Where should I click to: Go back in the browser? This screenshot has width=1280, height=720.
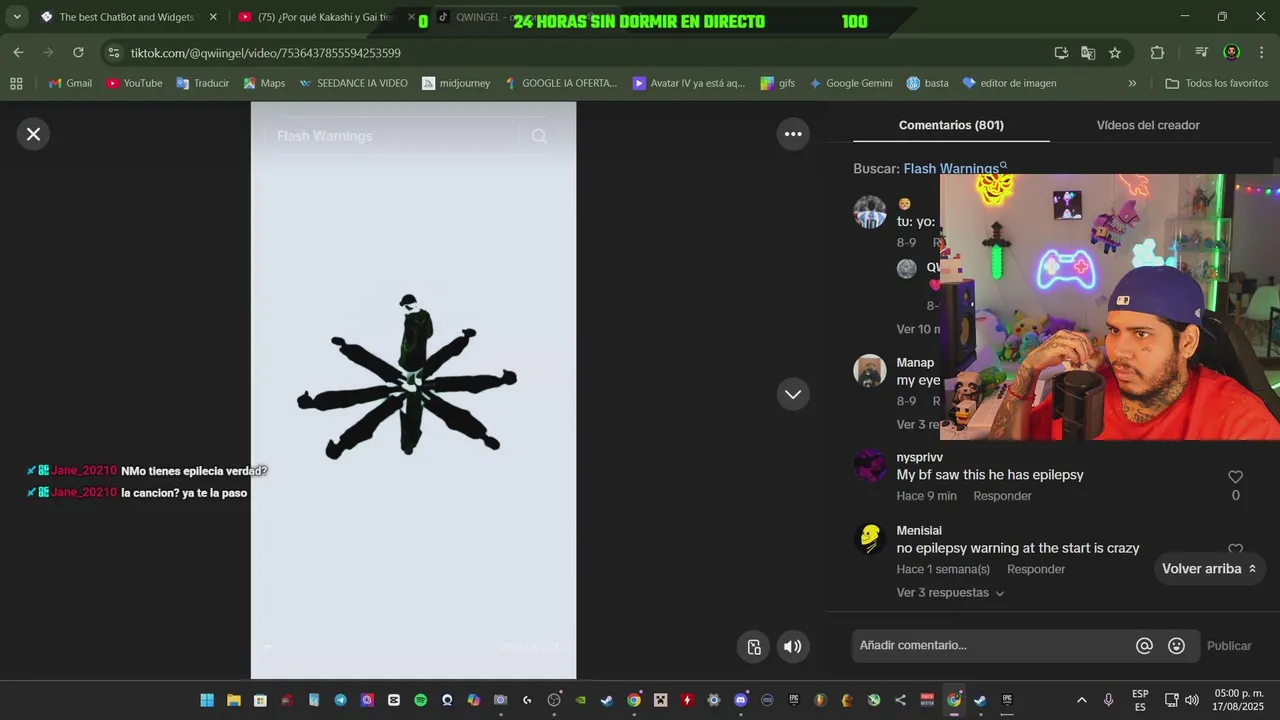[x=18, y=53]
